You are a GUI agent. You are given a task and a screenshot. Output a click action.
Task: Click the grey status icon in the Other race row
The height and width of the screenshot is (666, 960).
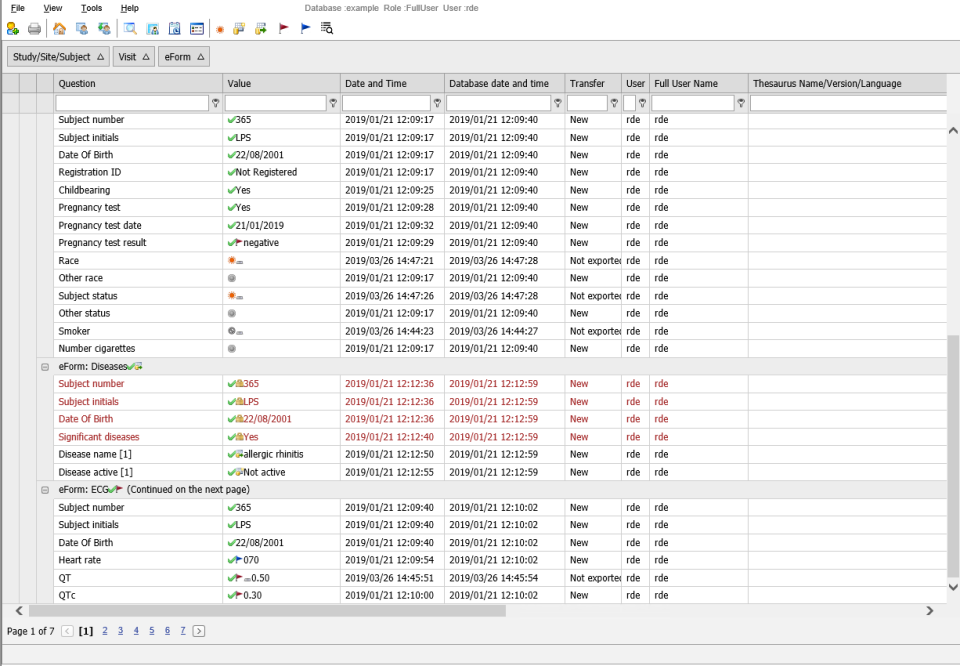click(x=231, y=278)
